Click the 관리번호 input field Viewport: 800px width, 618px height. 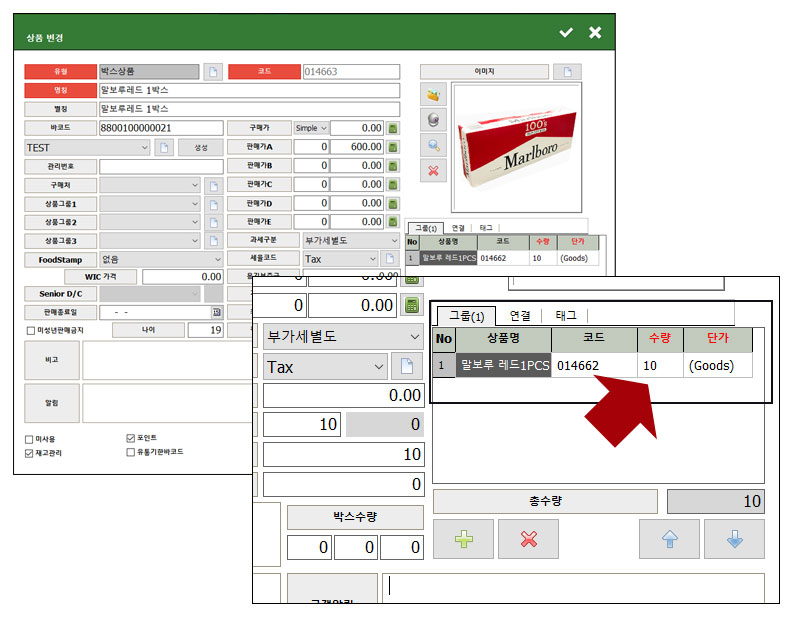point(161,166)
